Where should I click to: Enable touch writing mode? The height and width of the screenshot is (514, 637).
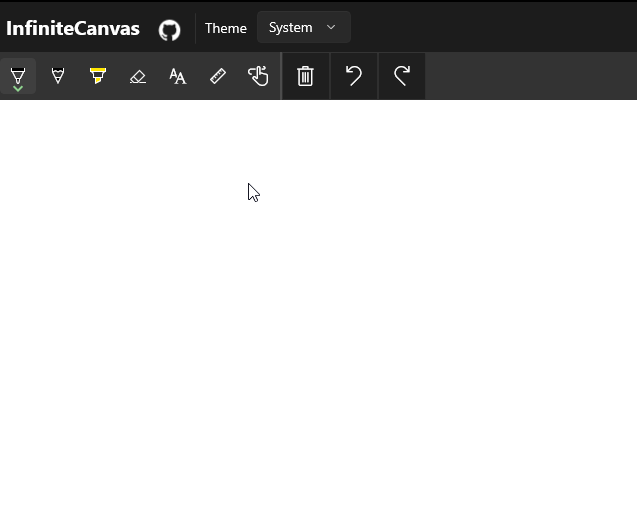[x=258, y=76]
